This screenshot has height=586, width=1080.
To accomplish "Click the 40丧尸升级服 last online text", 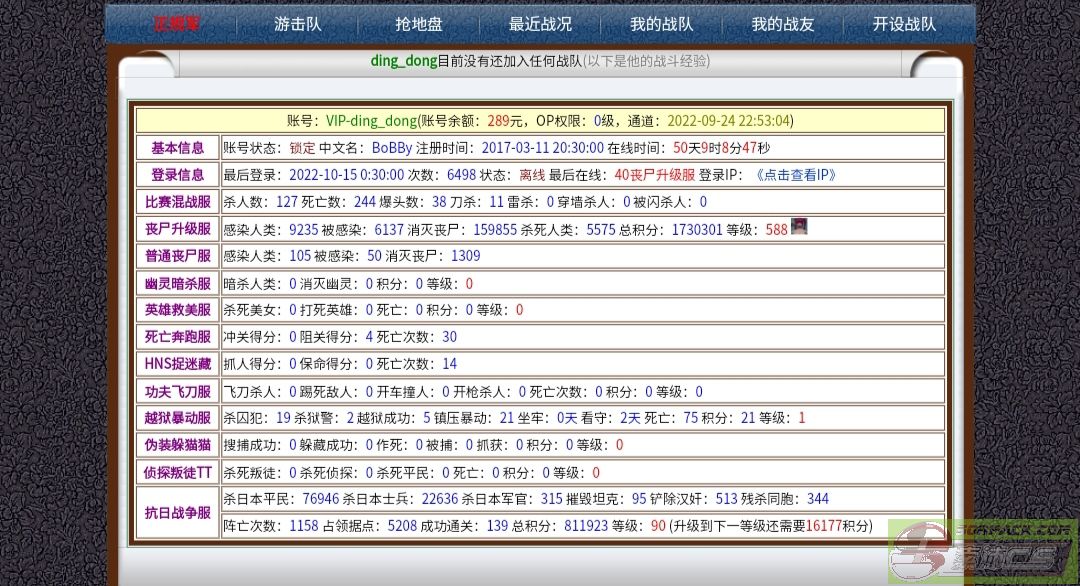I will (654, 175).
